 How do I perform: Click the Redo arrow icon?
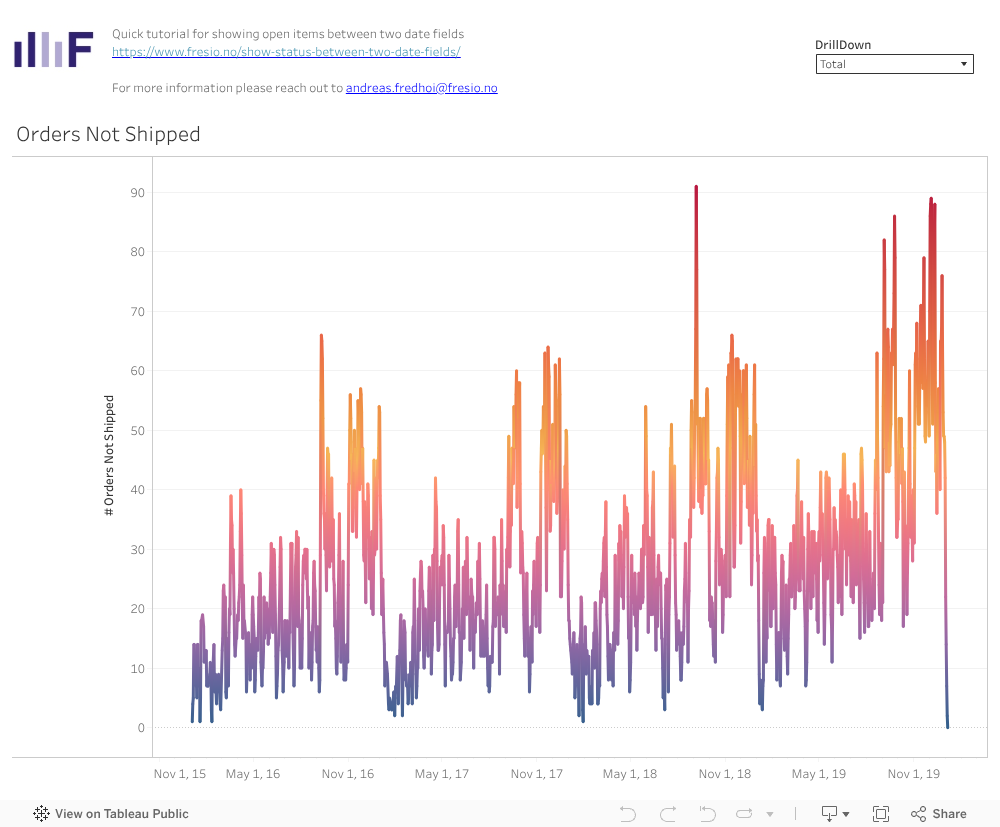tap(668, 814)
